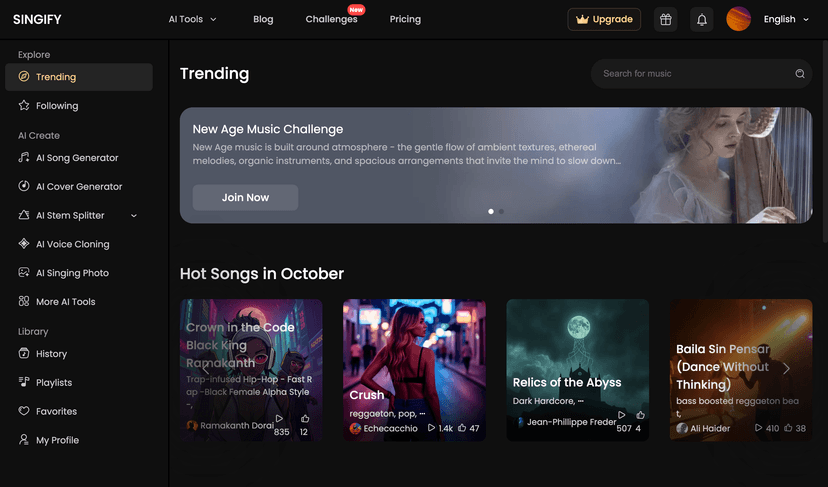The image size is (828, 487).
Task: Open notifications bell icon
Action: click(701, 20)
